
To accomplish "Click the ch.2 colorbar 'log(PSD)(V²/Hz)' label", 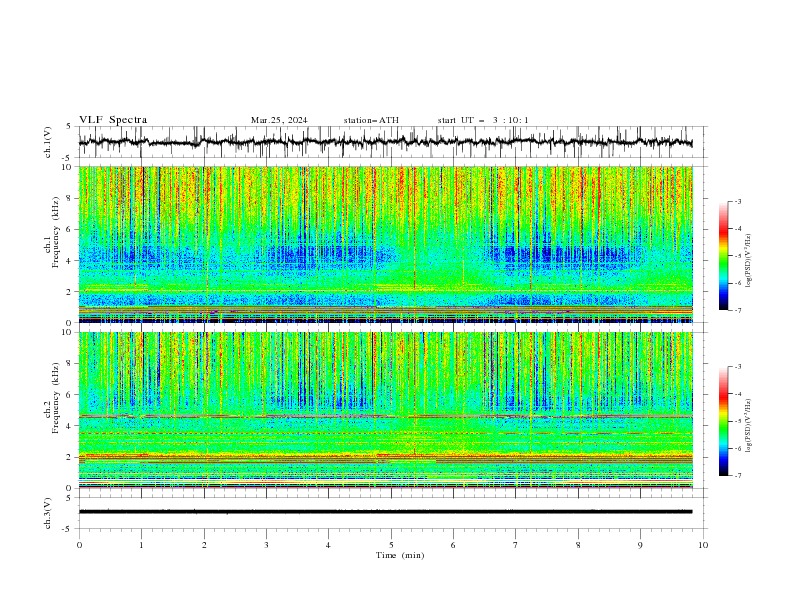I will point(749,426).
